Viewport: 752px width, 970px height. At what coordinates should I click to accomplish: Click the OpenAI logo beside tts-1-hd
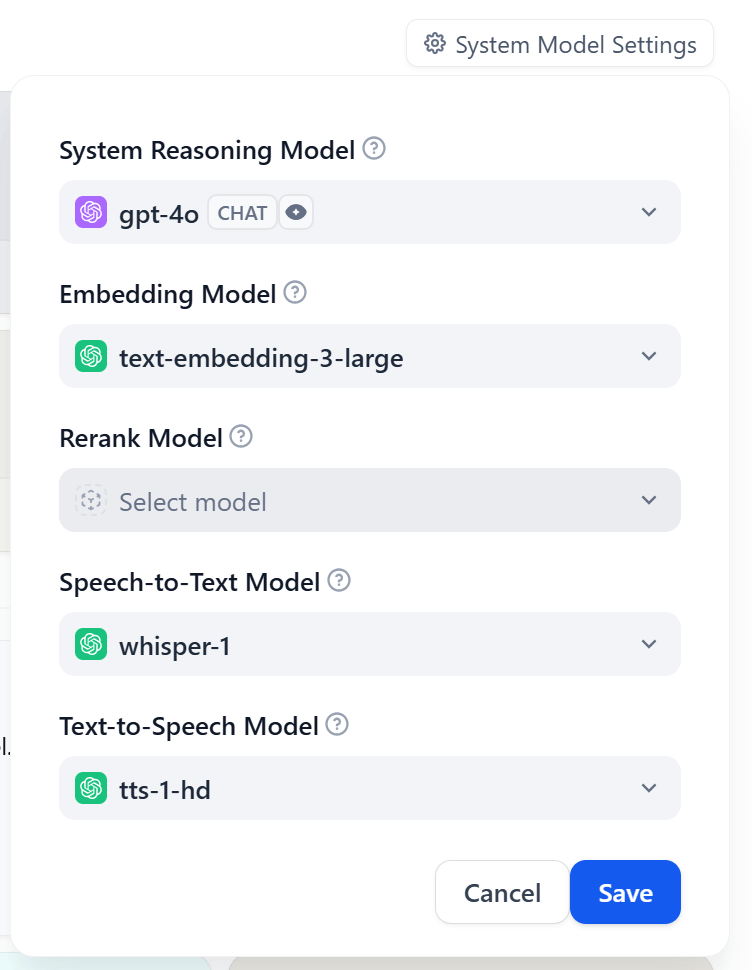[91, 788]
